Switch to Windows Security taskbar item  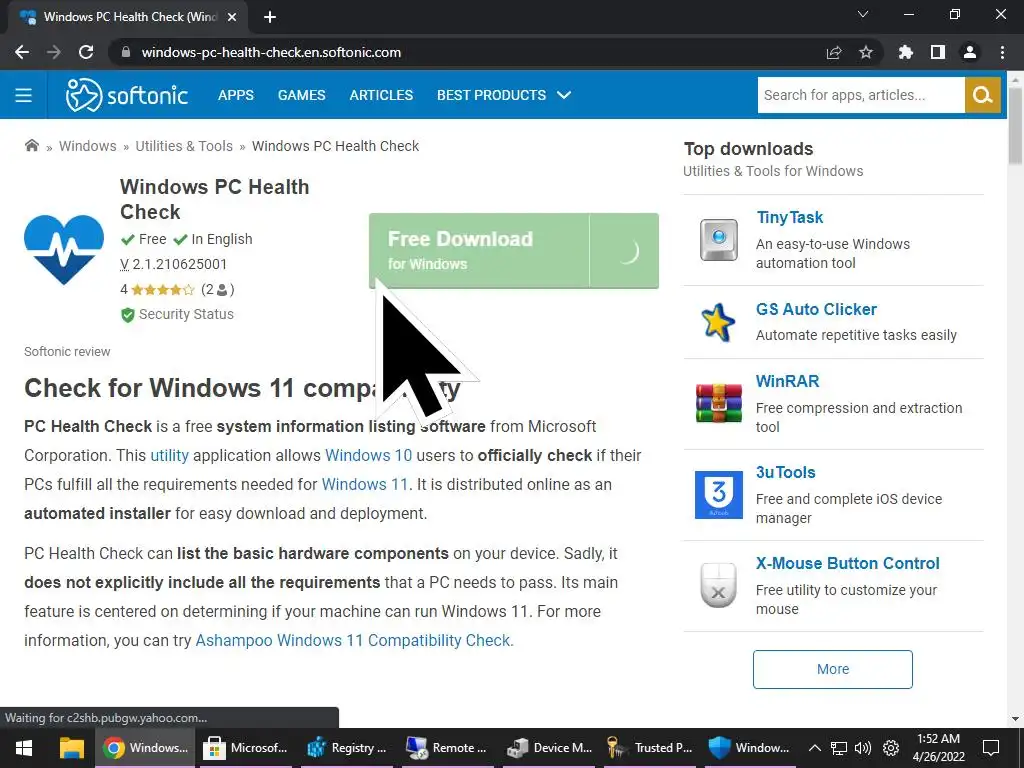pos(750,748)
